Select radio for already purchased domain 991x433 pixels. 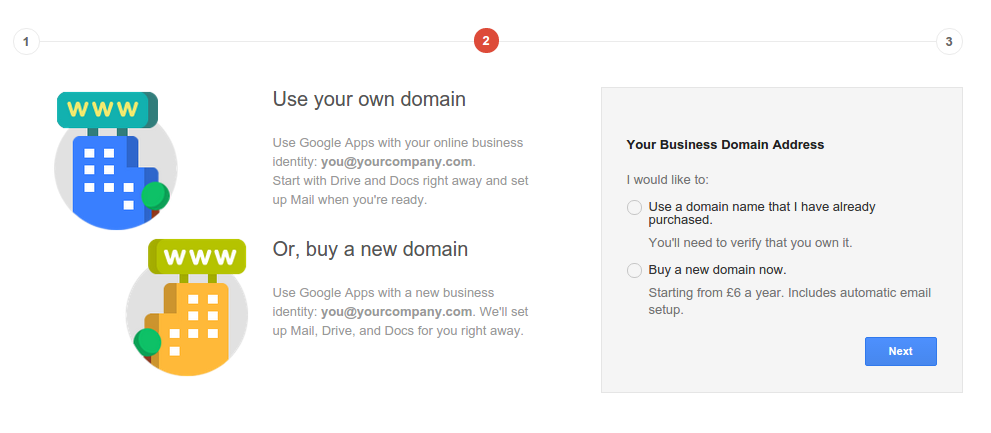[635, 208]
